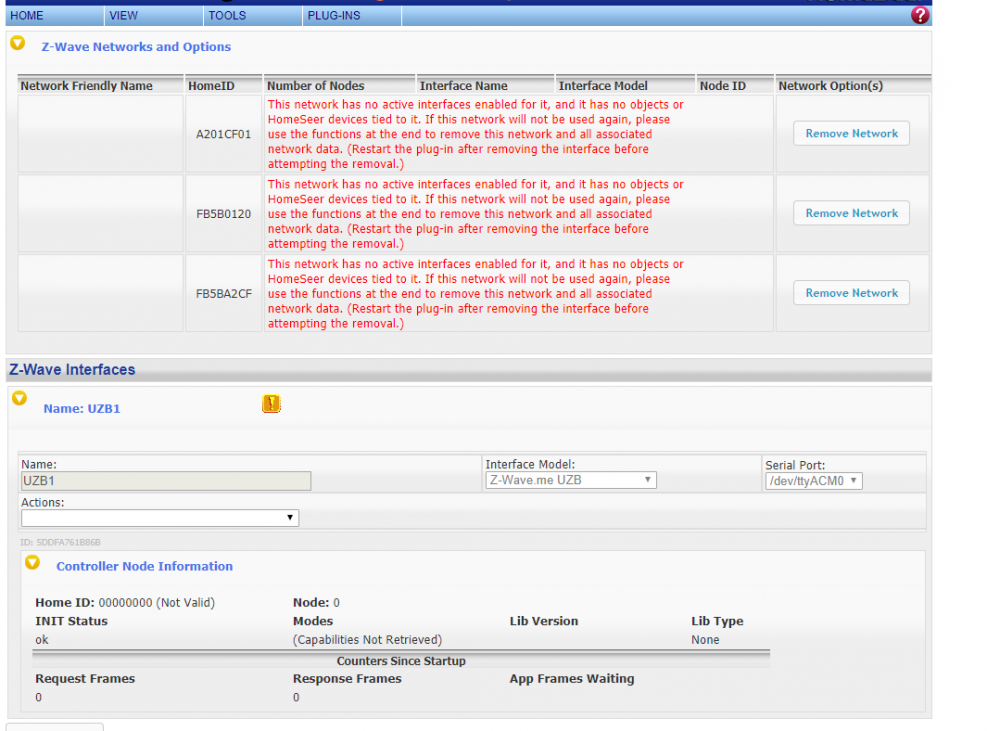Open the TOOLS menu
The height and width of the screenshot is (731, 1000).
(x=227, y=16)
